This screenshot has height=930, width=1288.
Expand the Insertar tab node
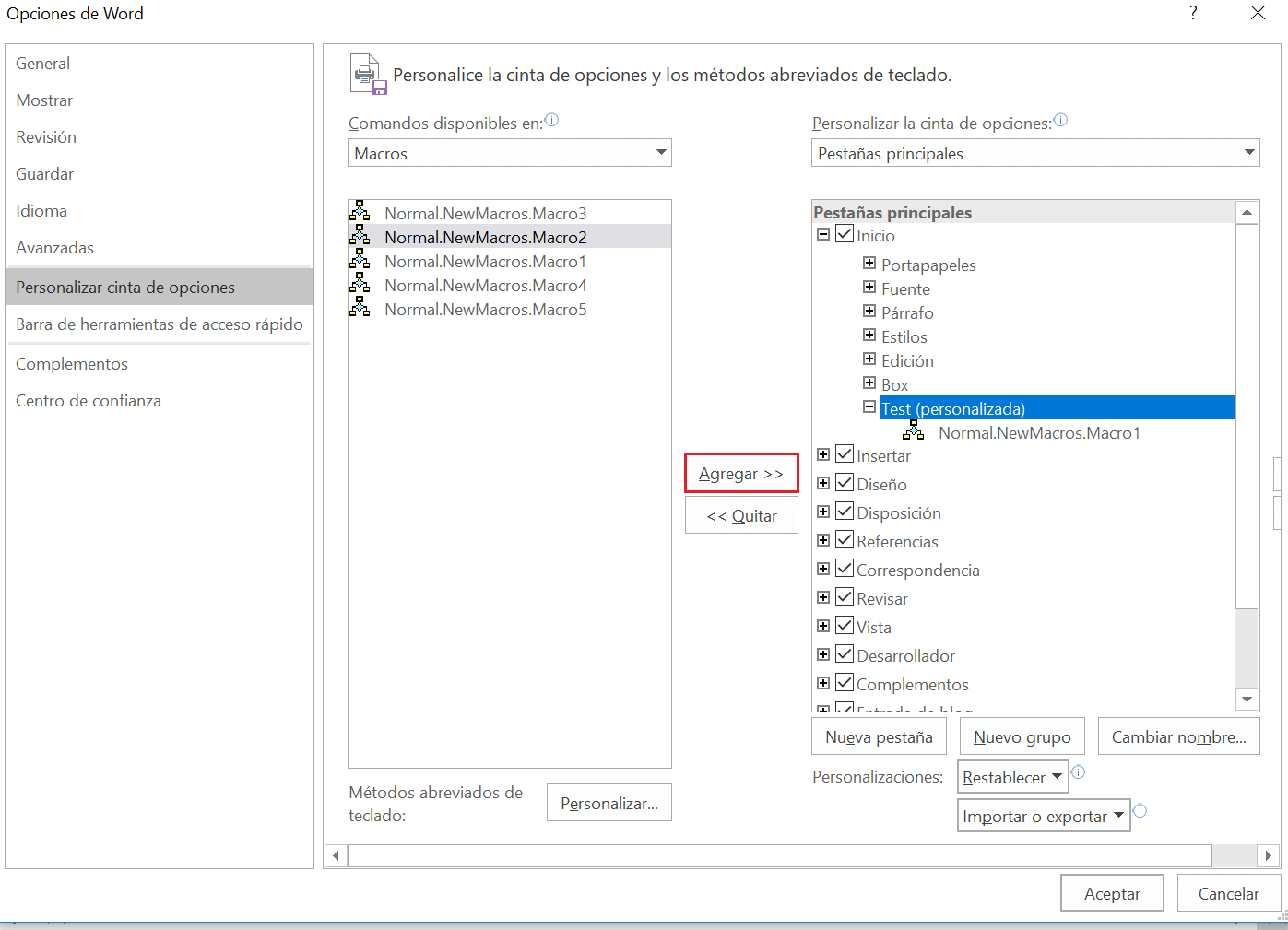tap(823, 454)
